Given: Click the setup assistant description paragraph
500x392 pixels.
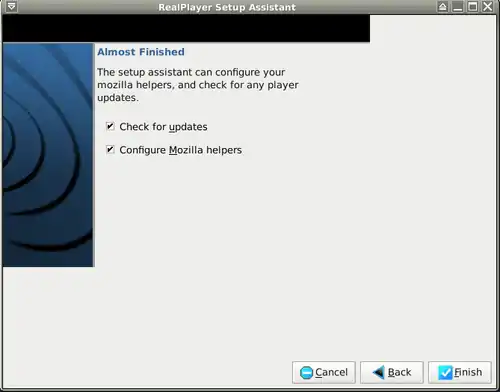Looking at the screenshot, I should pyautogui.click(x=198, y=85).
